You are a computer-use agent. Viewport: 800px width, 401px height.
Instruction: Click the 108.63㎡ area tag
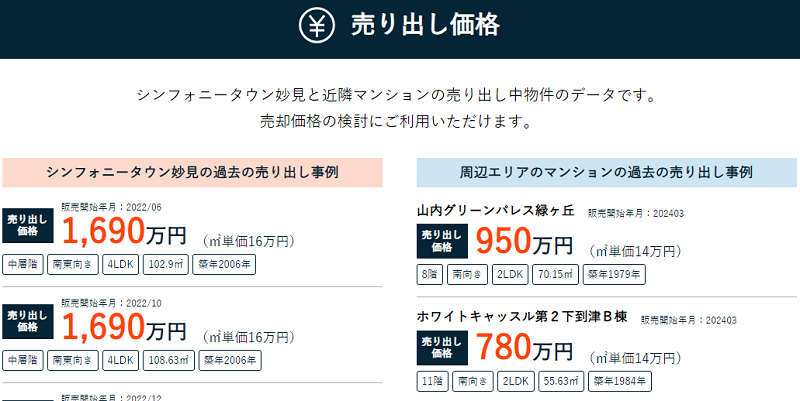click(168, 361)
